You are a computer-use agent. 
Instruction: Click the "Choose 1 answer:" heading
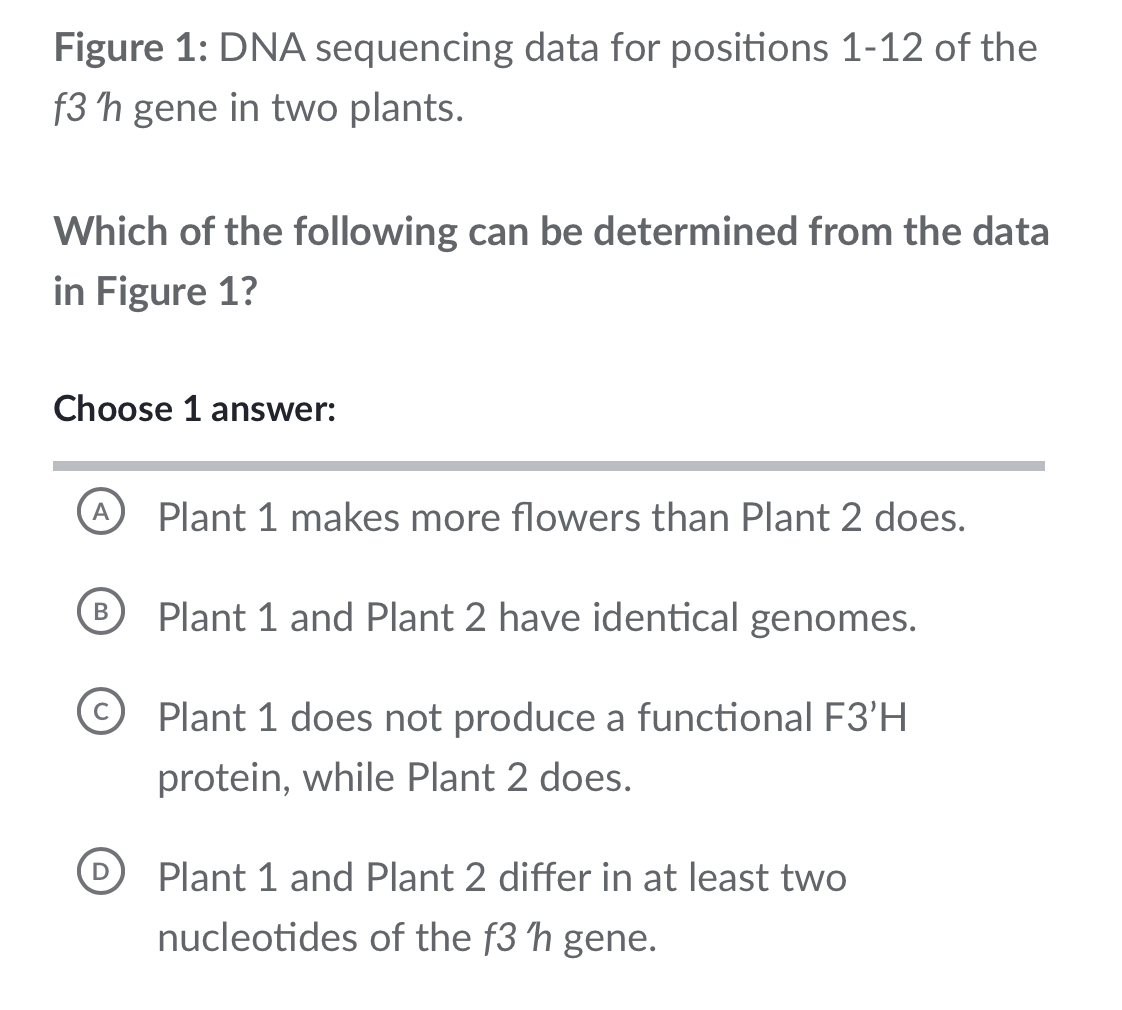pyautogui.click(x=194, y=409)
